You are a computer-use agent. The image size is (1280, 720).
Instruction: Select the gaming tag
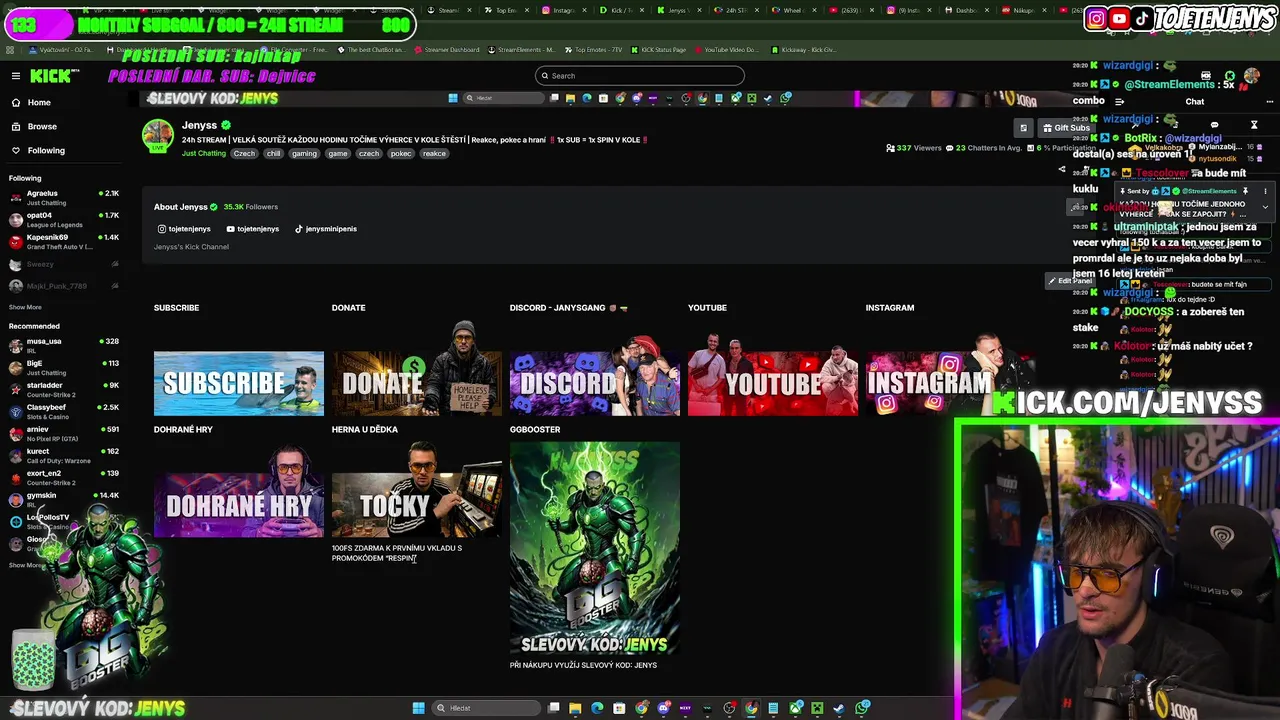pos(304,153)
